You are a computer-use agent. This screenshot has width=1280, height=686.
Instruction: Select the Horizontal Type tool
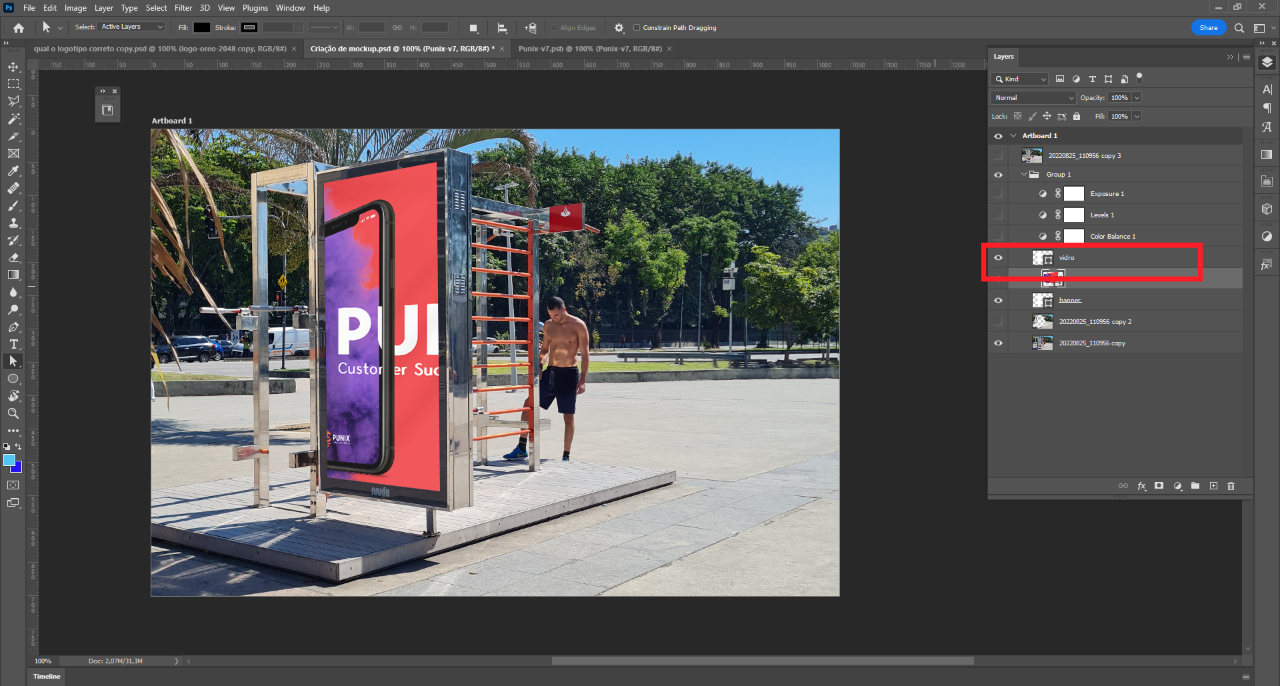click(x=13, y=344)
